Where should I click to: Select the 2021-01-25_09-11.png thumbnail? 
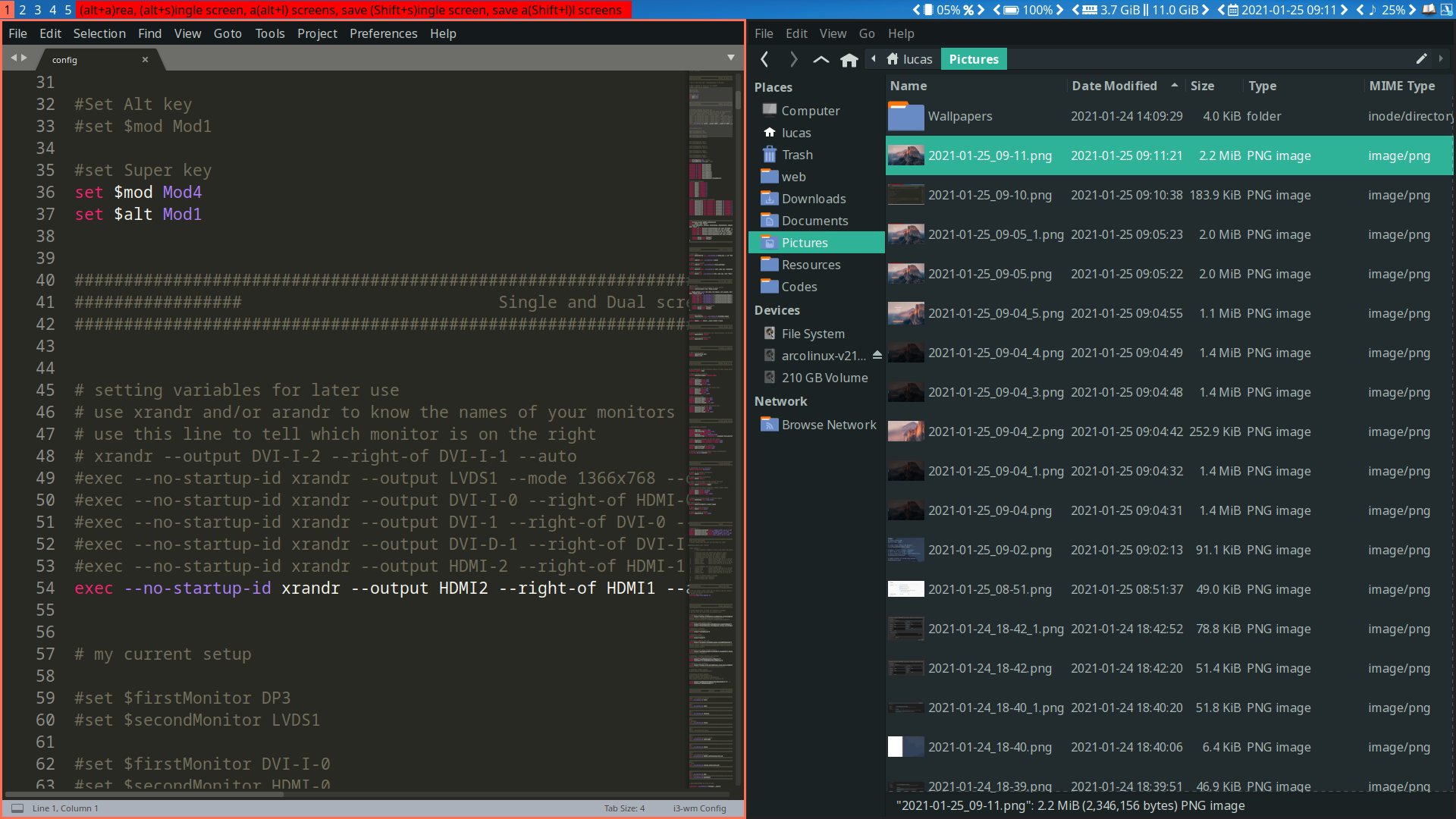[x=905, y=155]
